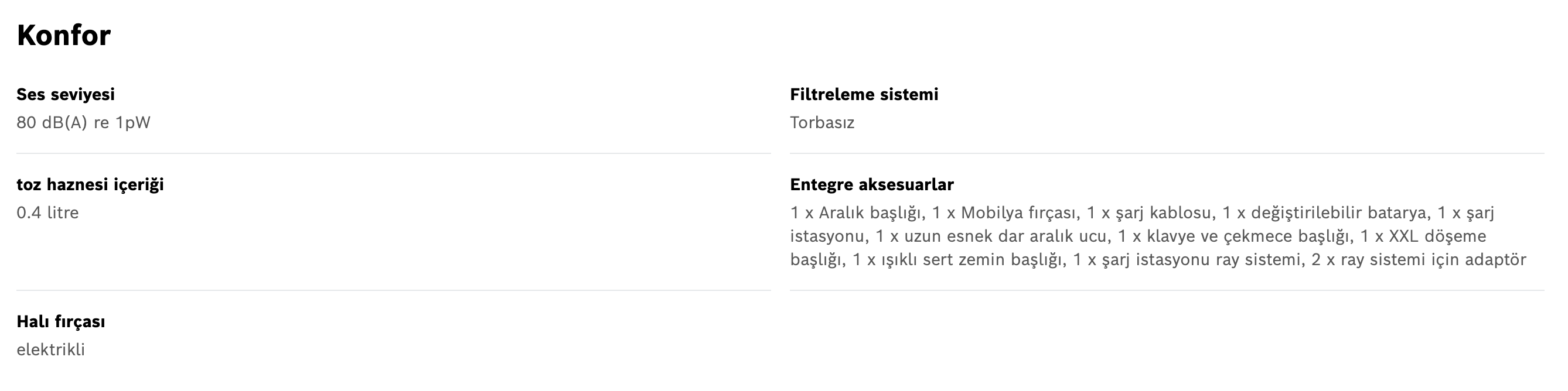The height and width of the screenshot is (391, 1568).
Task: Select the Entegre aksesuarlar label
Action: (872, 184)
